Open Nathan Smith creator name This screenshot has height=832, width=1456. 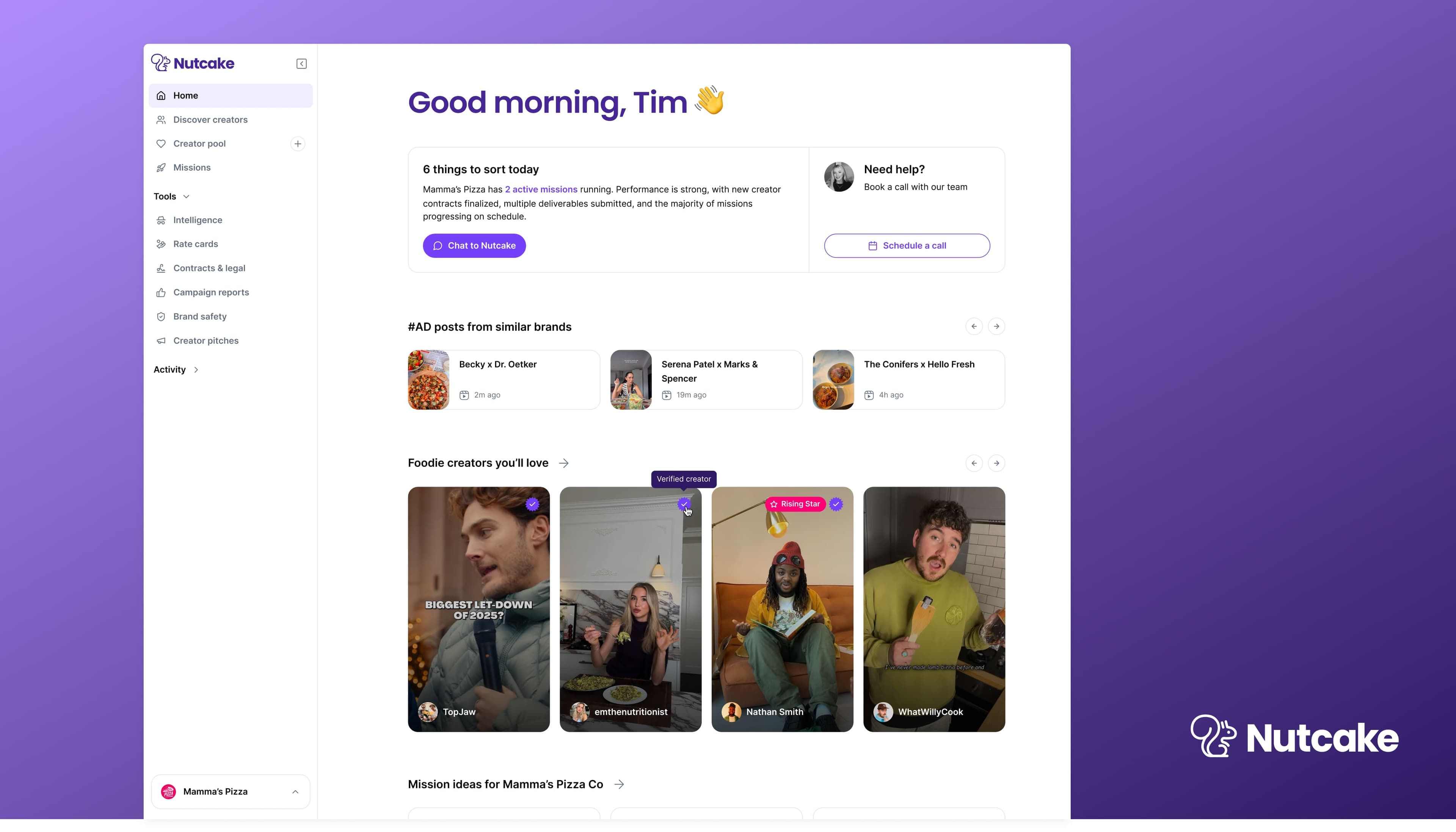[x=775, y=712]
